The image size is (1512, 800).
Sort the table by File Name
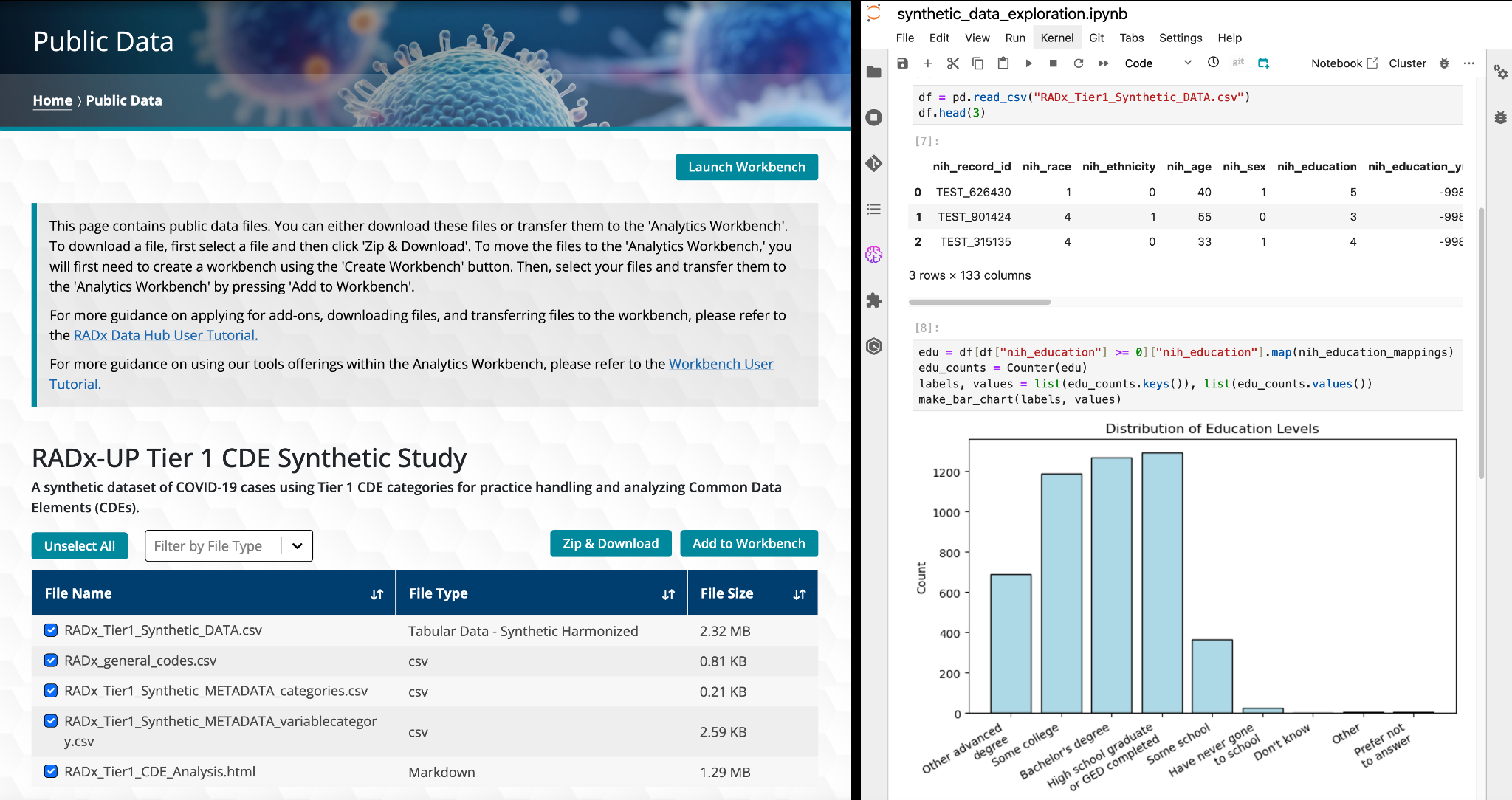point(377,594)
